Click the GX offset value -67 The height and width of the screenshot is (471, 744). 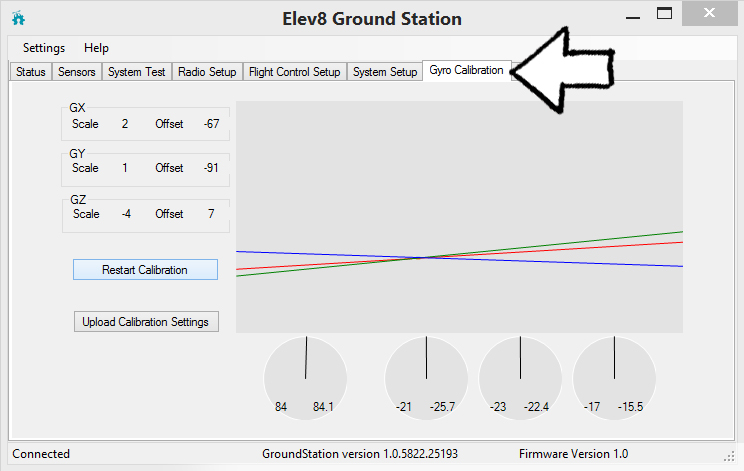(211, 124)
